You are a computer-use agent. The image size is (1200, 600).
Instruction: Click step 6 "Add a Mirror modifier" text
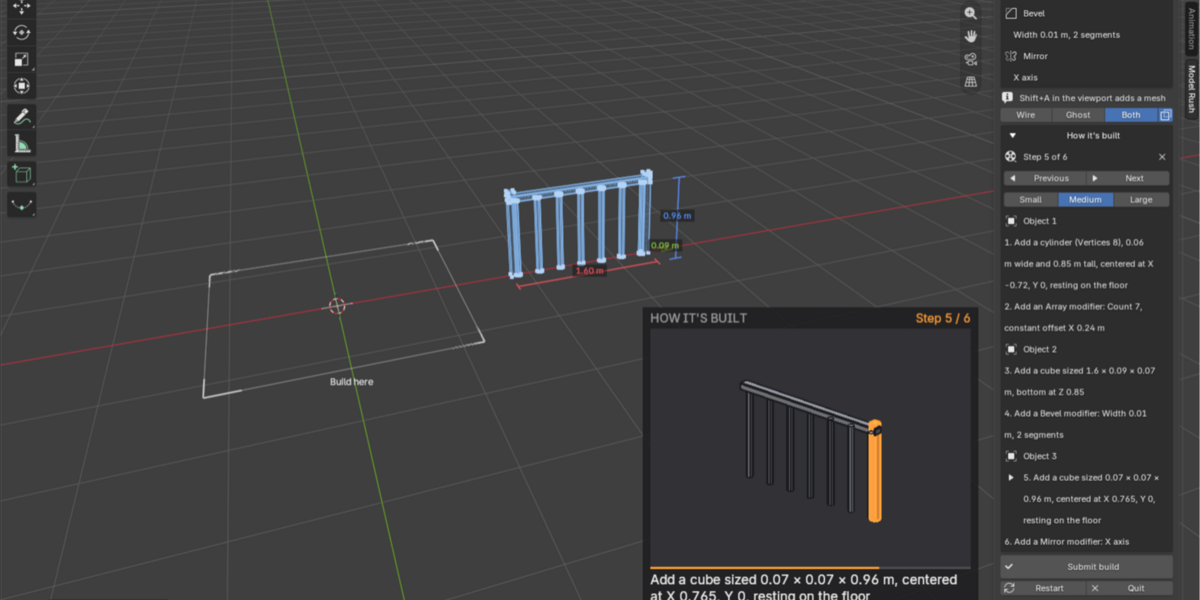click(1066, 541)
